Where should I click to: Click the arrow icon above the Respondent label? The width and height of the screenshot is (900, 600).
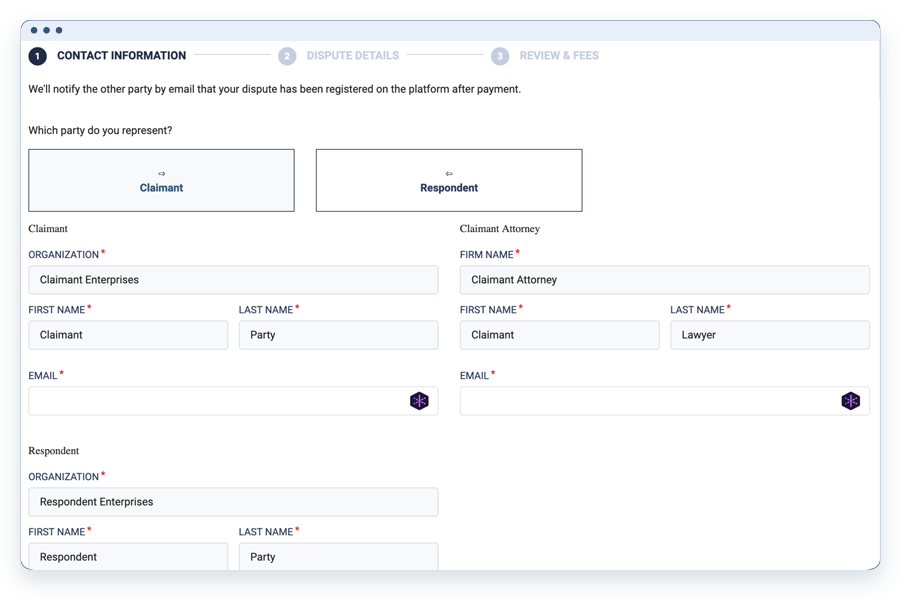pos(449,173)
